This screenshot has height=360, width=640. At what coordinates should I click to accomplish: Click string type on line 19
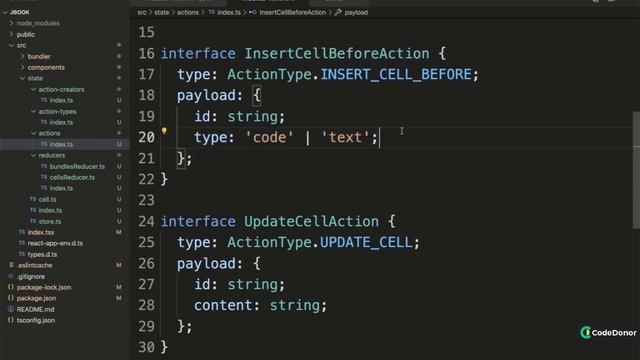(252, 117)
